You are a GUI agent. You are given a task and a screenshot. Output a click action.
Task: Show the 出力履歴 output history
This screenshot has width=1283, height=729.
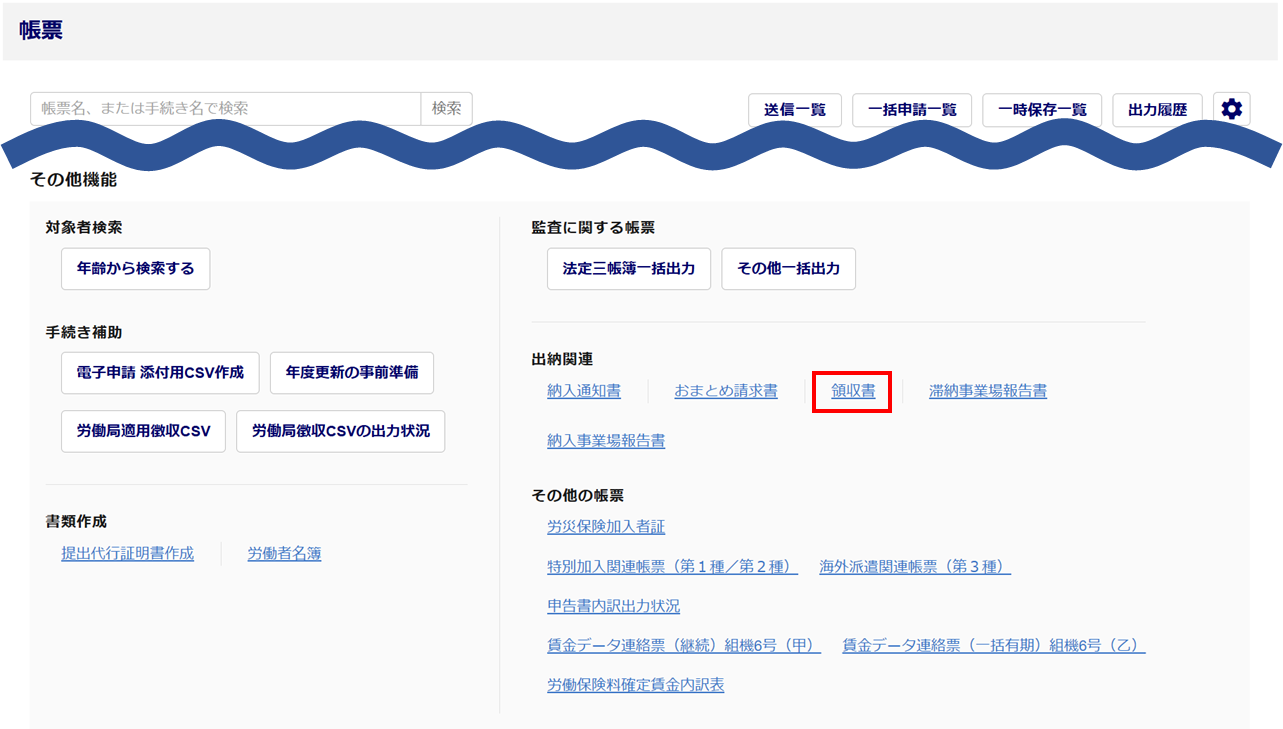1157,110
